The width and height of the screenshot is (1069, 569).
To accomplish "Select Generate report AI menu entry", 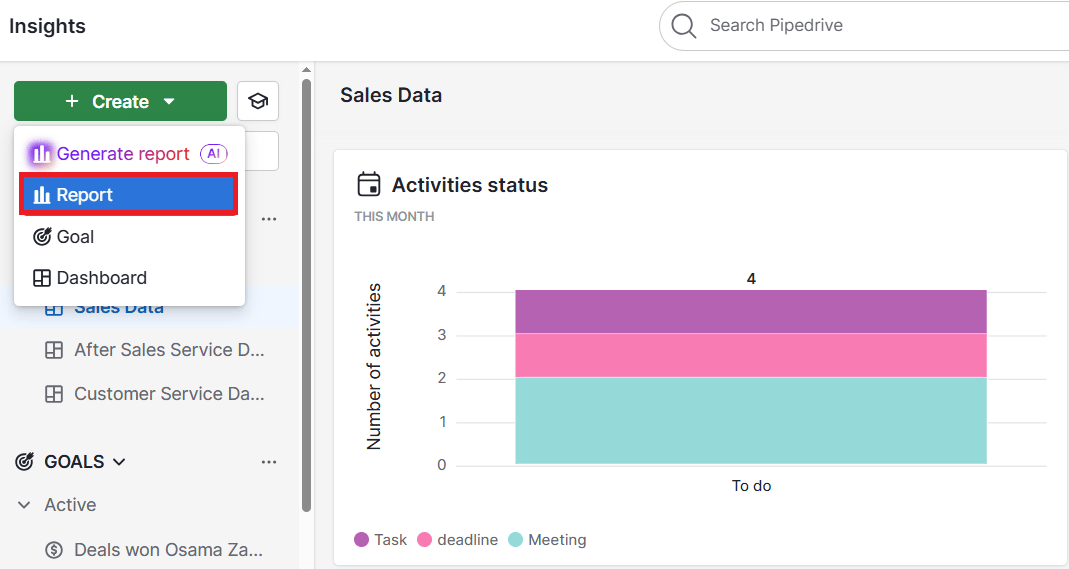I will coord(129,153).
